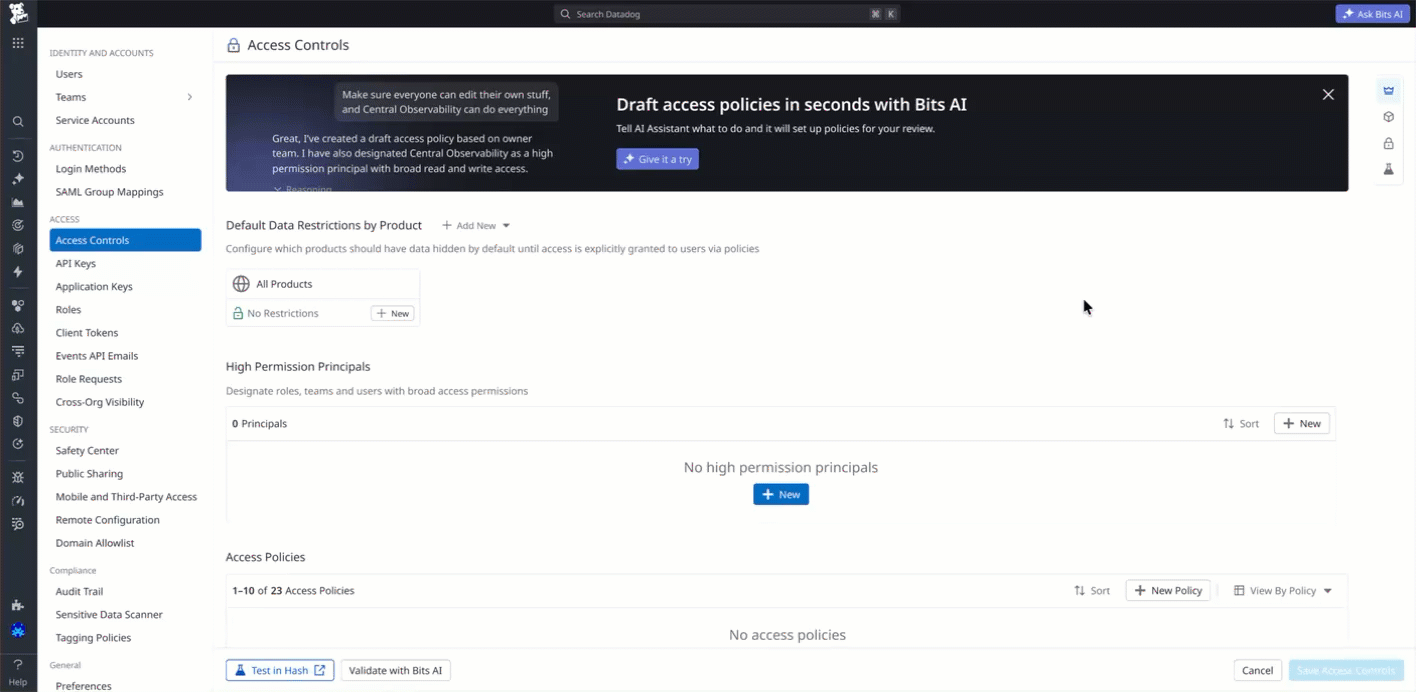Open the Add New dropdown
The height and width of the screenshot is (692, 1416).
[x=476, y=226]
